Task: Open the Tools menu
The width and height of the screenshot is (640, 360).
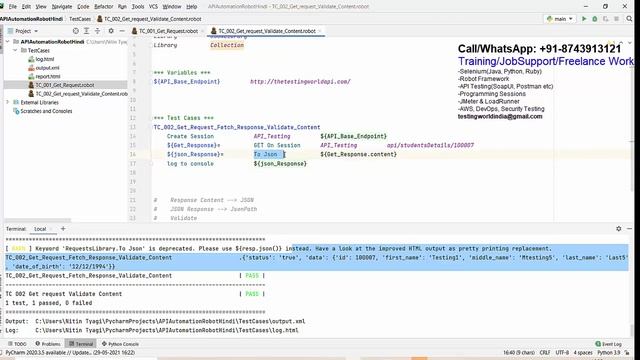Action: (x=138, y=7)
